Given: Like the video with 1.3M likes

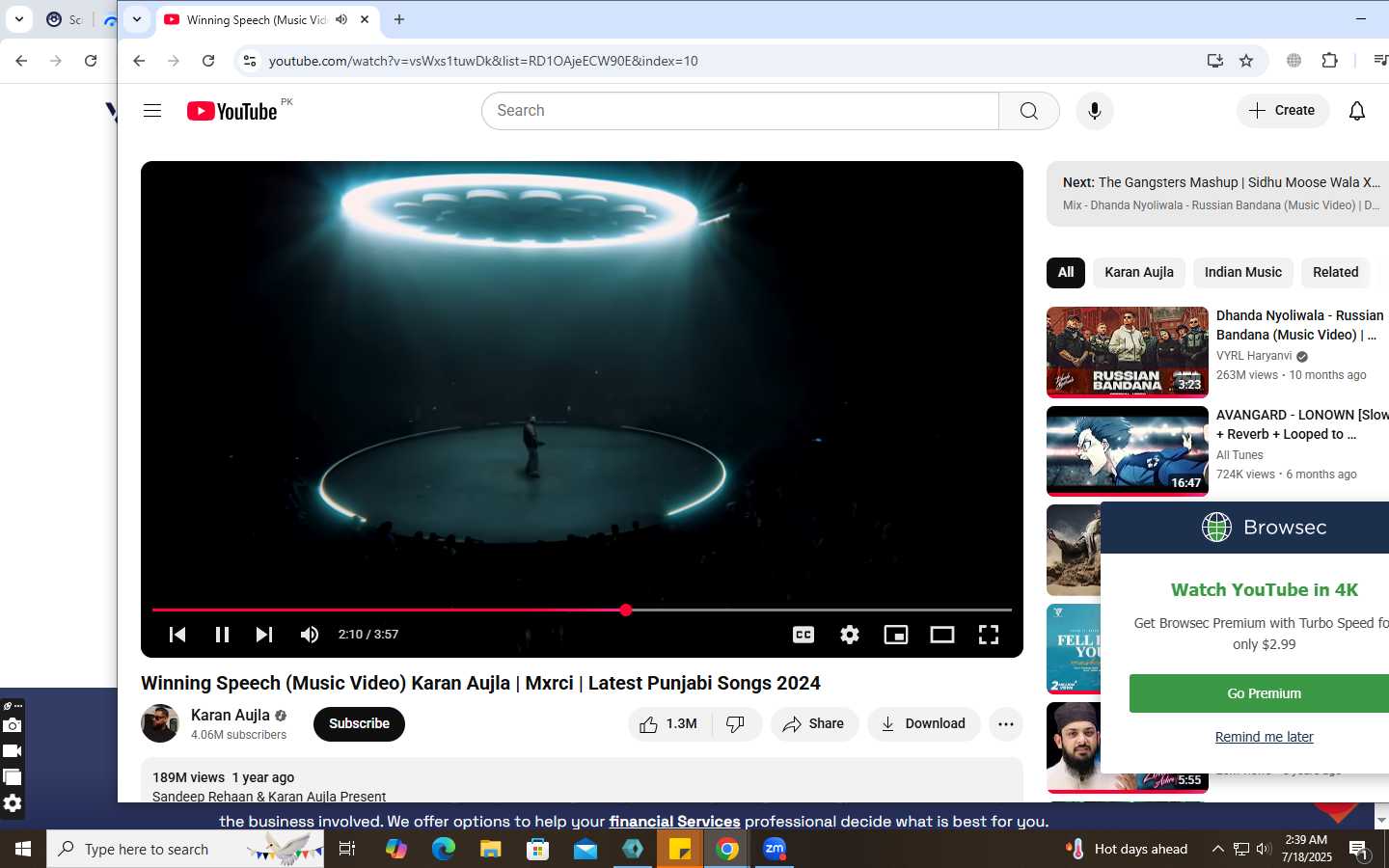Looking at the screenshot, I should click(x=669, y=724).
